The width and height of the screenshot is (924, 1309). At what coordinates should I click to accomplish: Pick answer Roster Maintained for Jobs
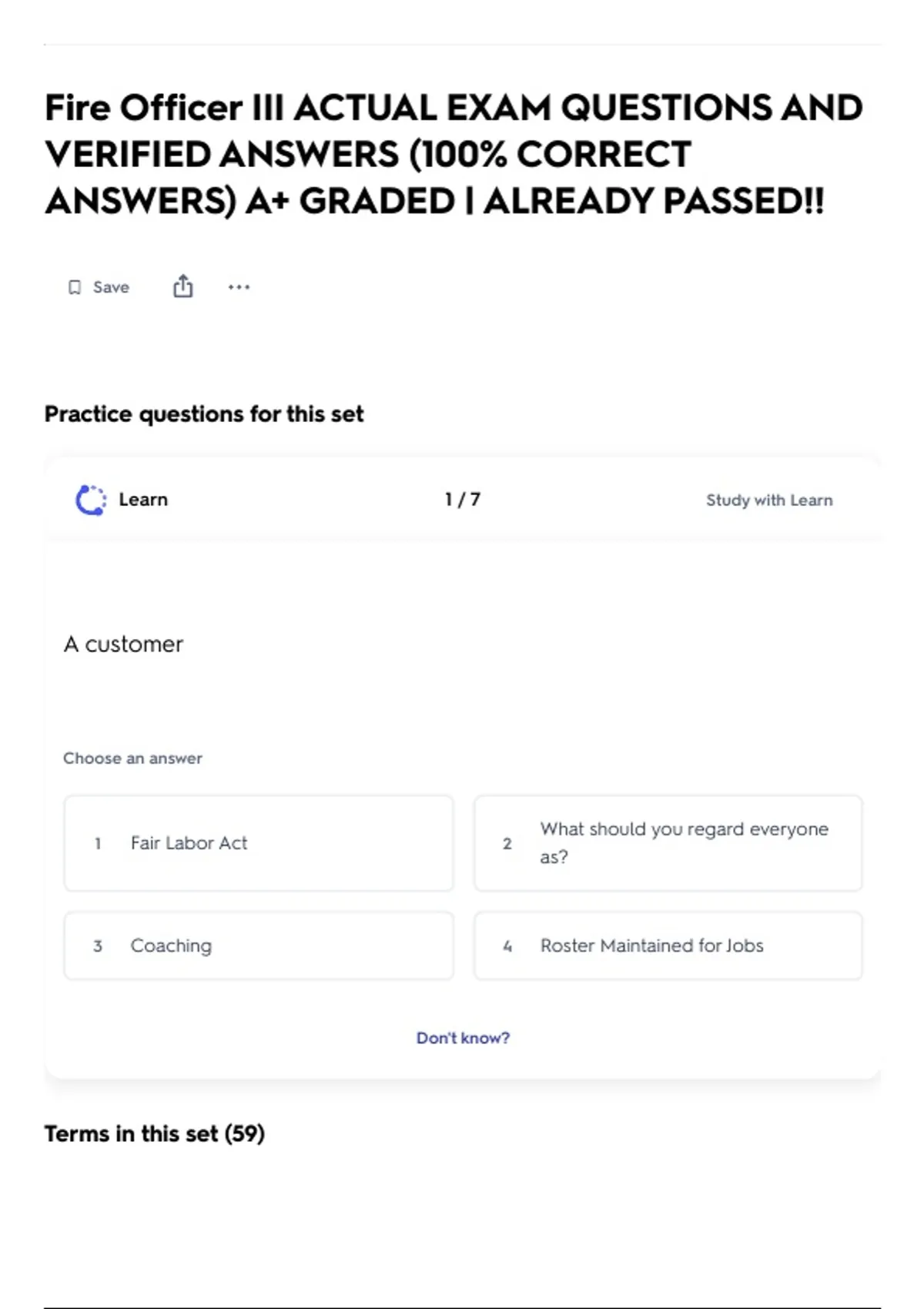pos(668,946)
